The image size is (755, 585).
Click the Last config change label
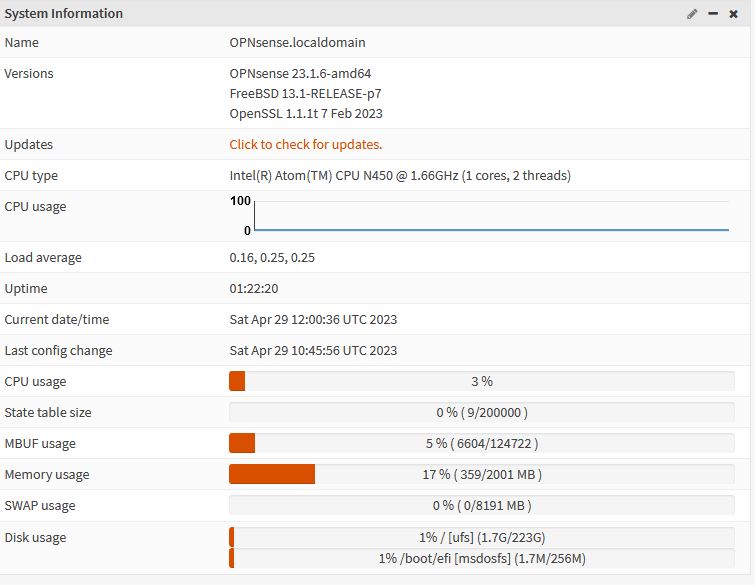(58, 351)
